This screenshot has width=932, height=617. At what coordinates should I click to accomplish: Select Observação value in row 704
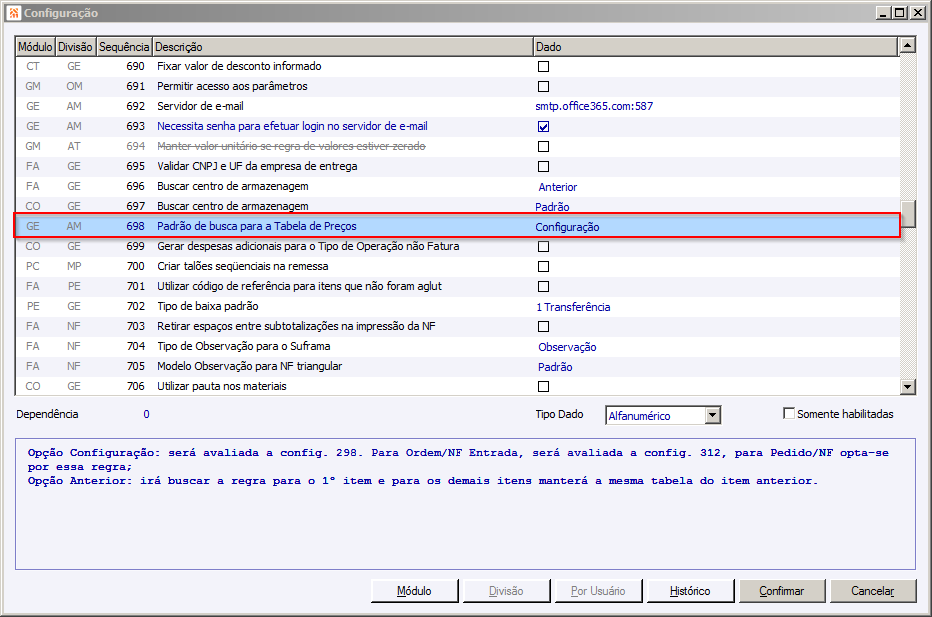pos(567,347)
